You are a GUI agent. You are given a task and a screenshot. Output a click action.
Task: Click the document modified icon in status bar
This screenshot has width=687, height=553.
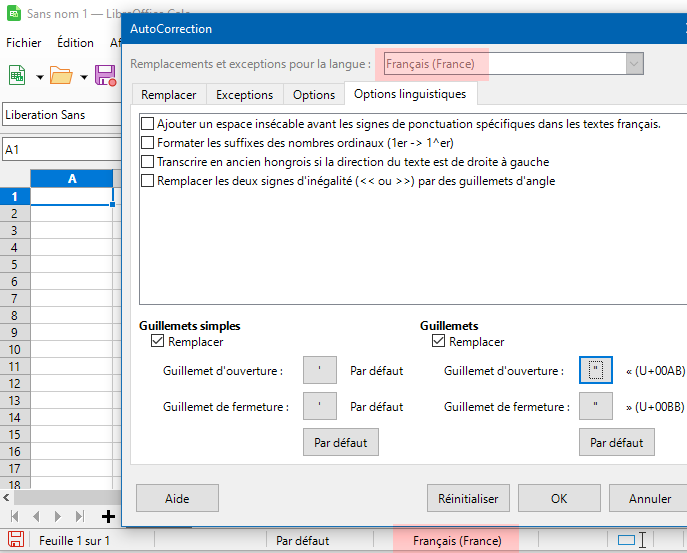coord(16,541)
